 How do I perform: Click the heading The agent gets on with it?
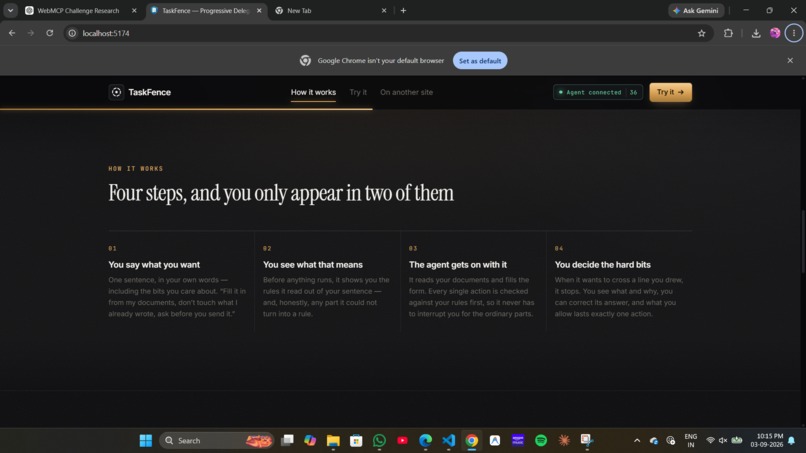coord(457,264)
